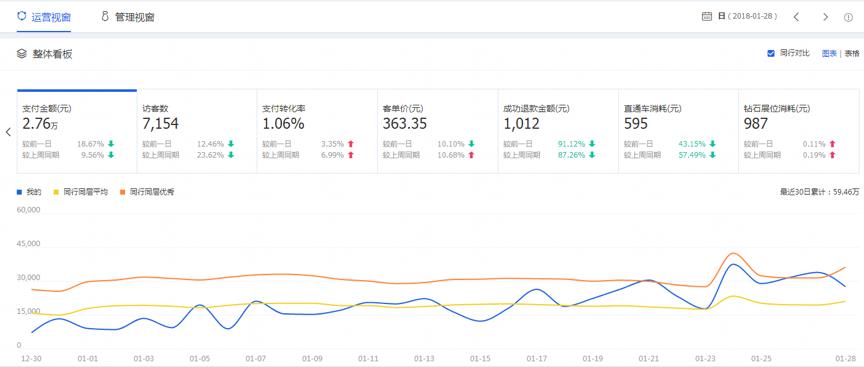Select the 支付转化率 metric card

pos(317,131)
